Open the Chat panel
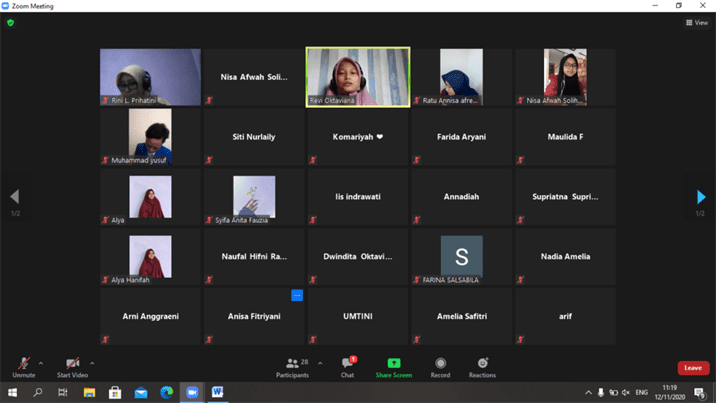 (x=347, y=366)
